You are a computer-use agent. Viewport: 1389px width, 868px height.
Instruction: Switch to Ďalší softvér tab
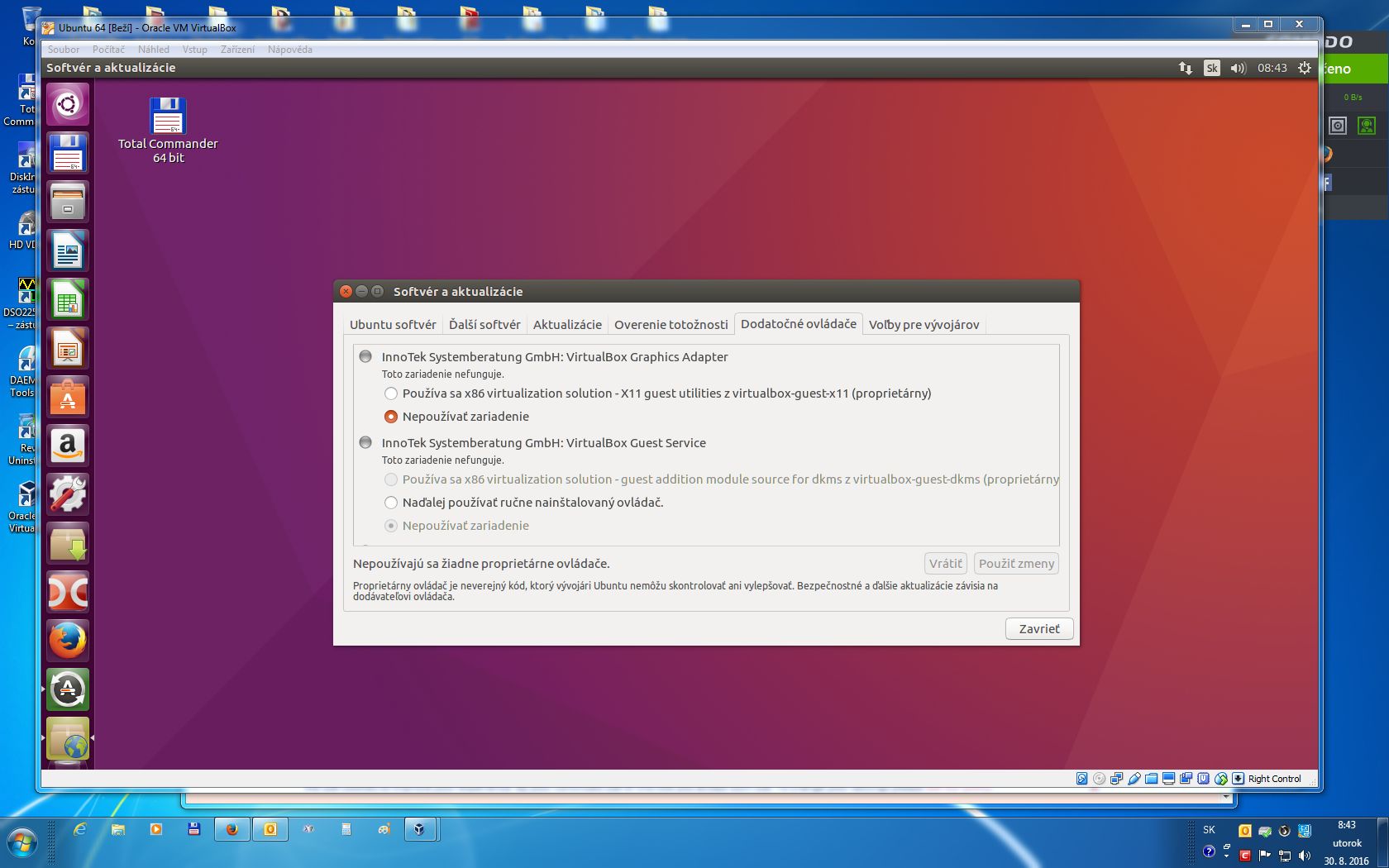(x=484, y=325)
